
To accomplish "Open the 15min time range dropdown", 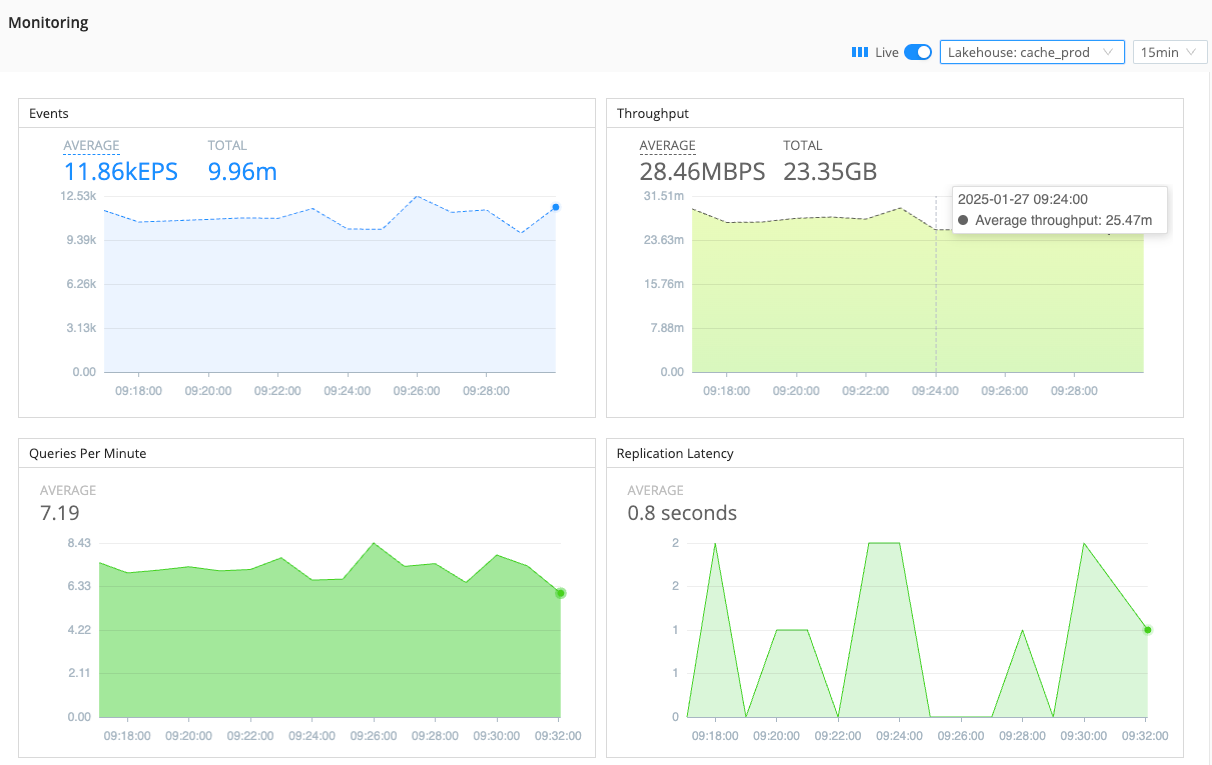I will tap(1168, 52).
